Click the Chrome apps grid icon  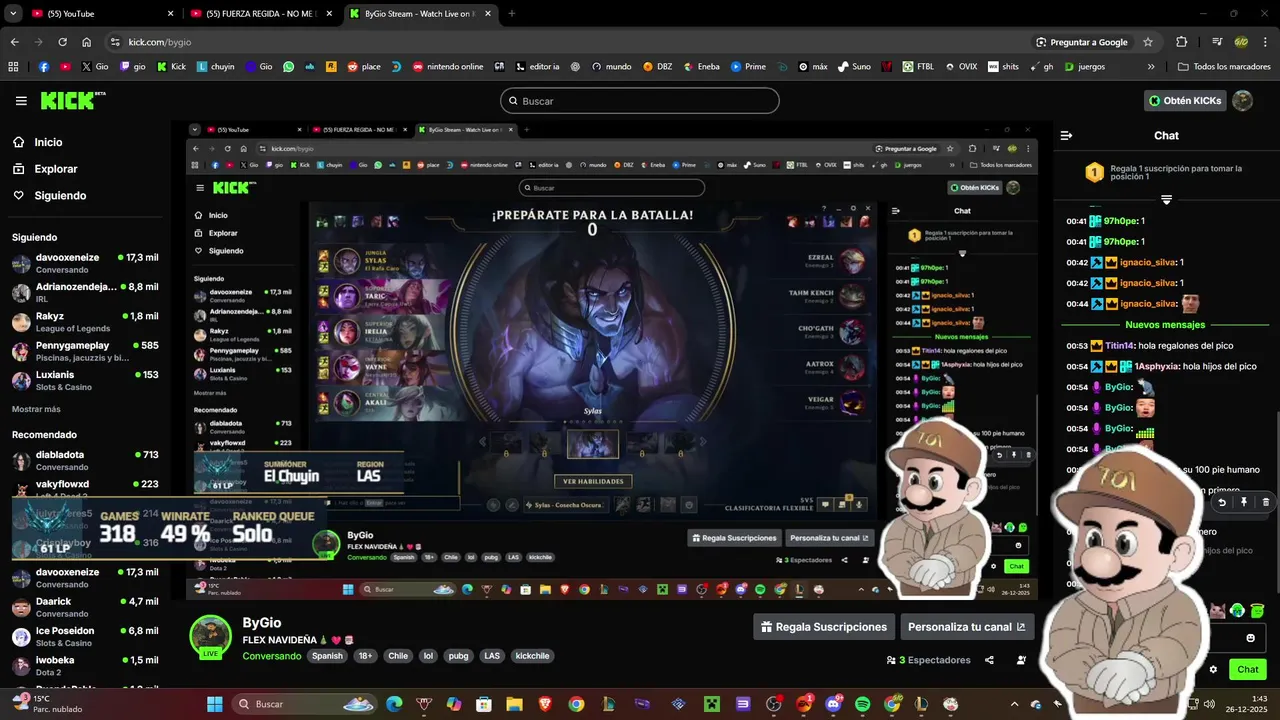pos(13,67)
